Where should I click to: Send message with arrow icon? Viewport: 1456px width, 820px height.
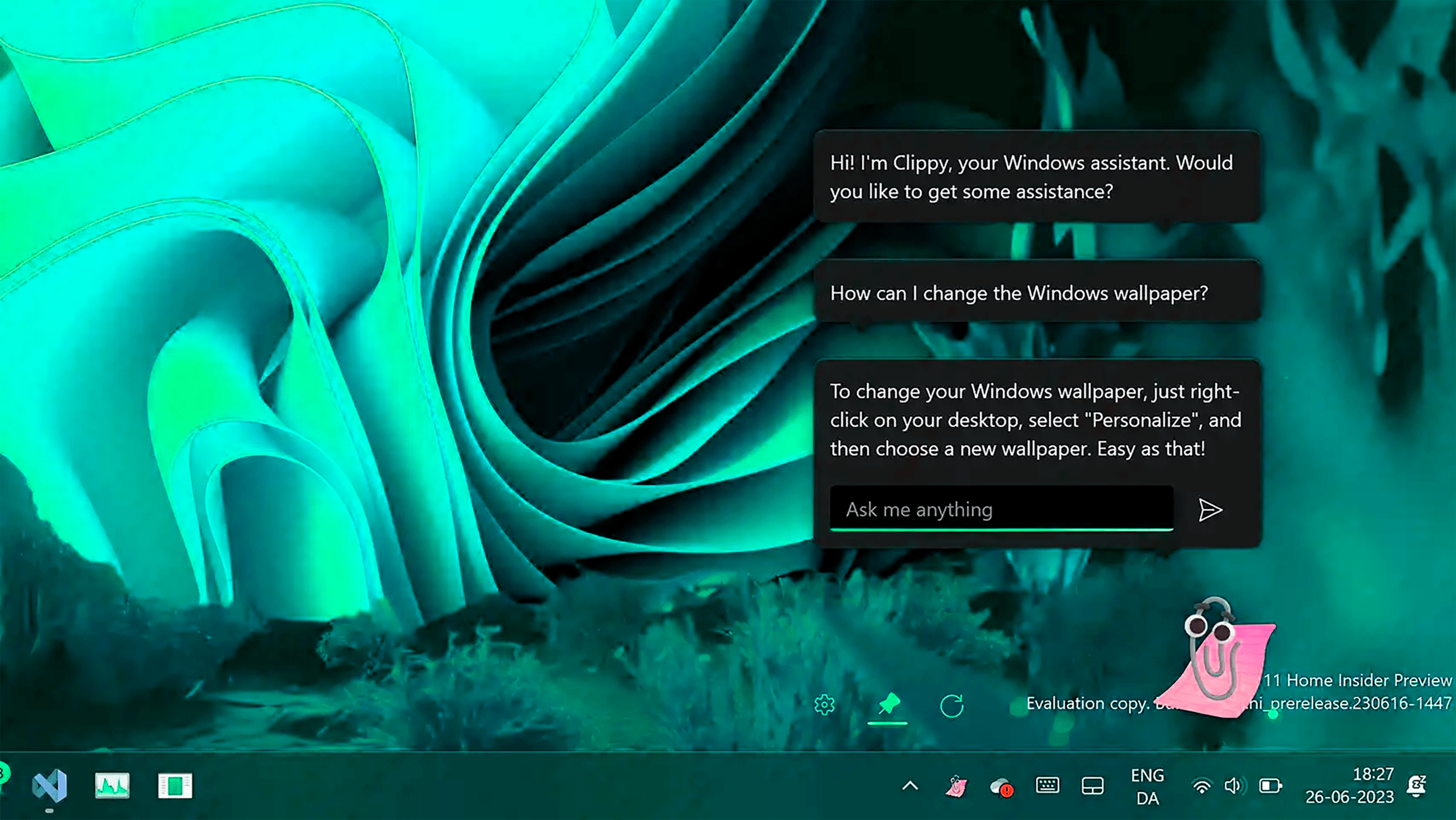click(x=1210, y=510)
